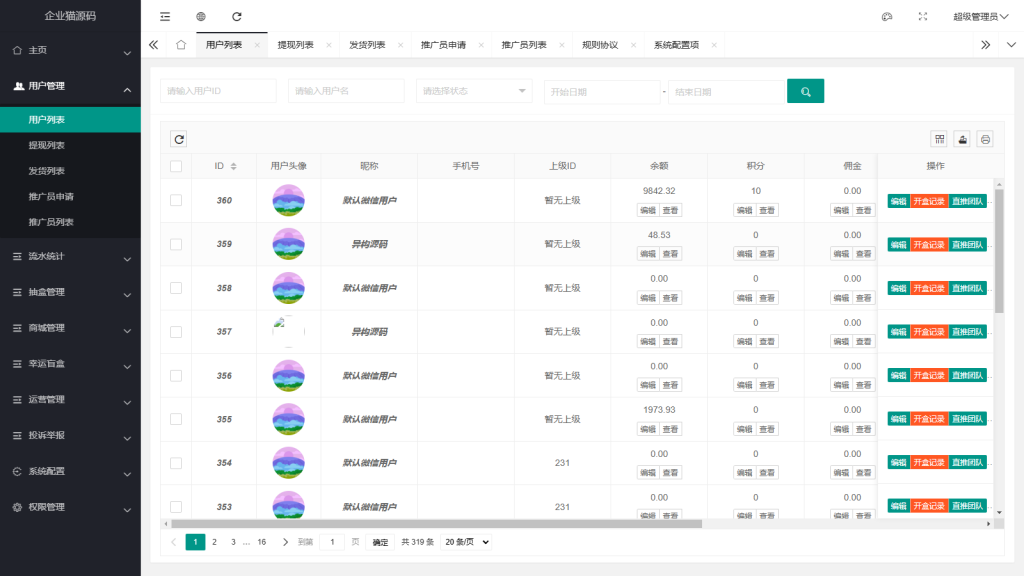Click the globe website icon in header
The height and width of the screenshot is (576, 1024).
pyautogui.click(x=201, y=16)
